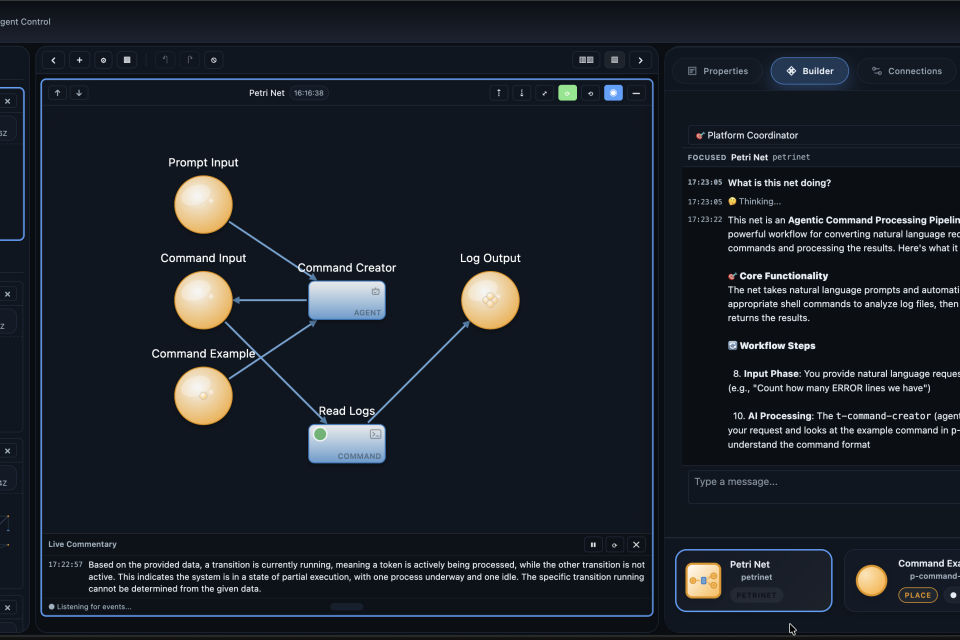Select the Petri Net card at bottom
Image resolution: width=960 pixels, height=640 pixels.
pyautogui.click(x=753, y=580)
